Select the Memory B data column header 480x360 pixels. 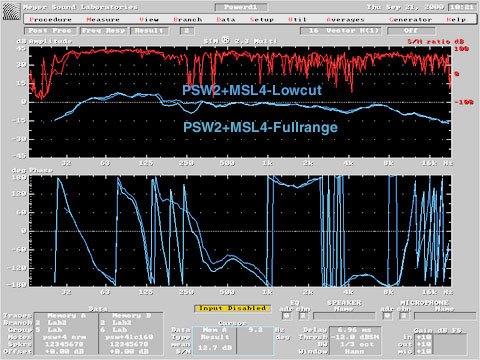click(x=132, y=315)
